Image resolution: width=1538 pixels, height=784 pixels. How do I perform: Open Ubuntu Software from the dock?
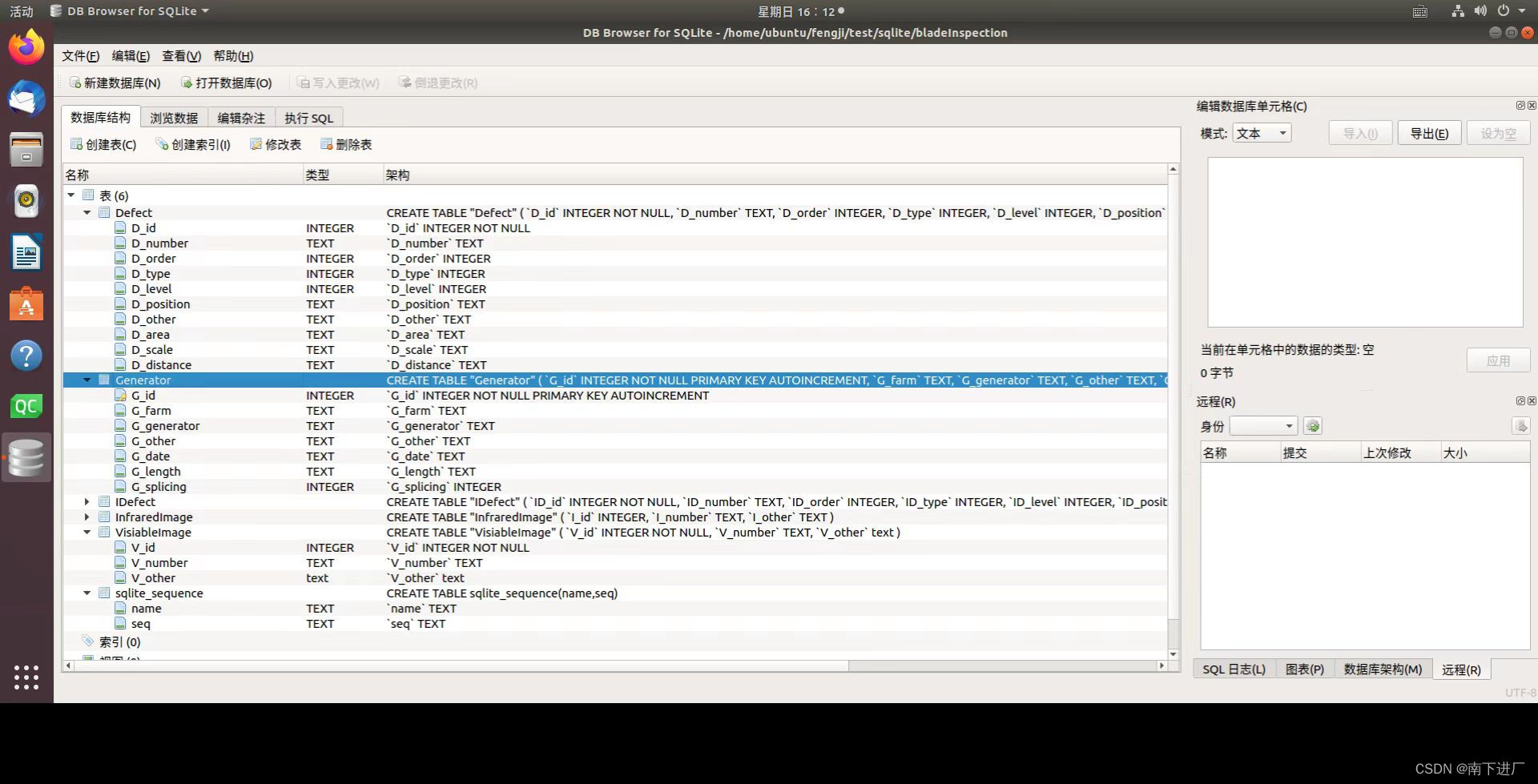26,304
